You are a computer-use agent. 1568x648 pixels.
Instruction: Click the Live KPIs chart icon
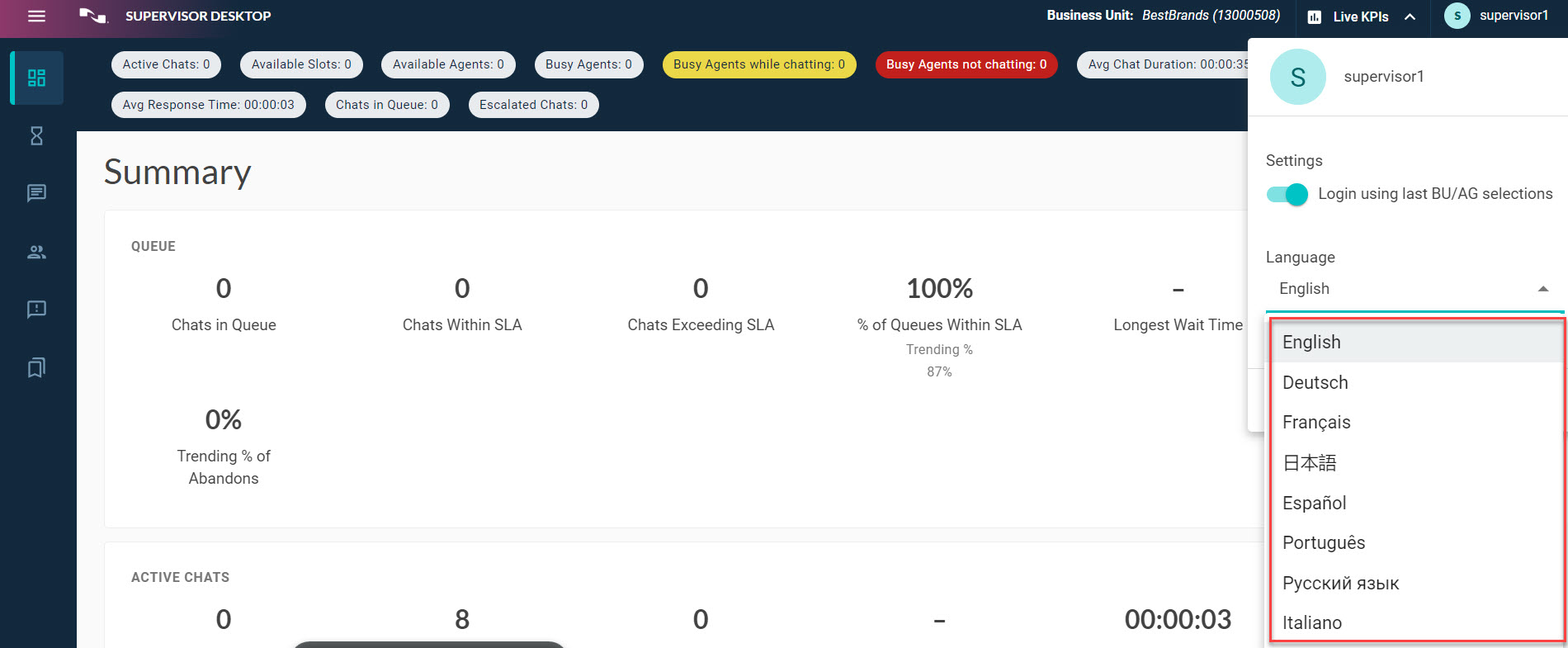pos(1315,17)
